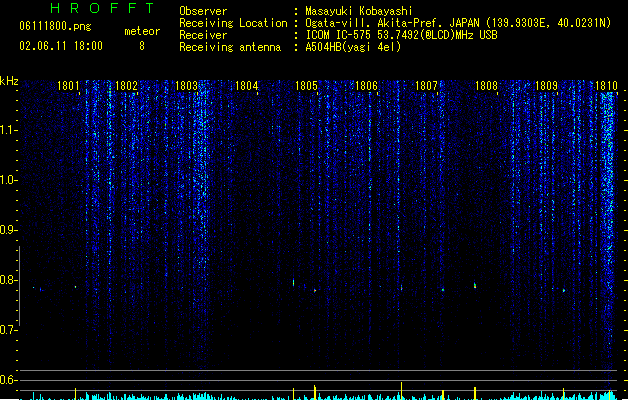Click the 0.7 frequency axis label
This screenshot has width=629, height=400.
click(x=8, y=330)
